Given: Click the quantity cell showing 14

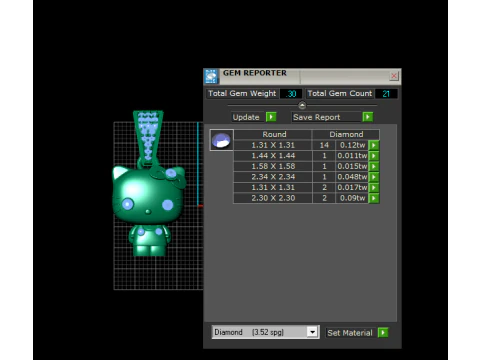Looking at the screenshot, I should pyautogui.click(x=324, y=145).
